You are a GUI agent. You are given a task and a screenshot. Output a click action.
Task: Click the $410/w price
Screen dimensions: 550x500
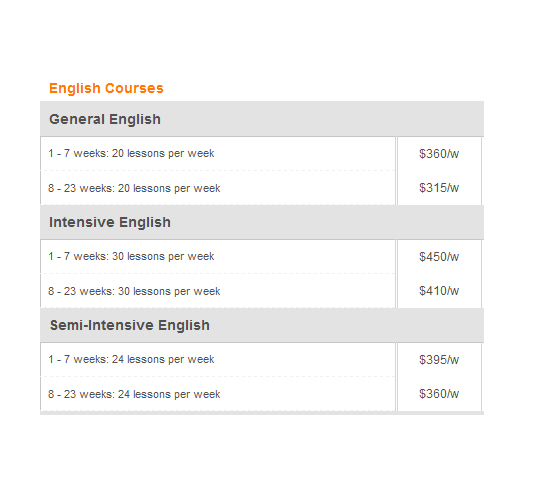click(439, 291)
